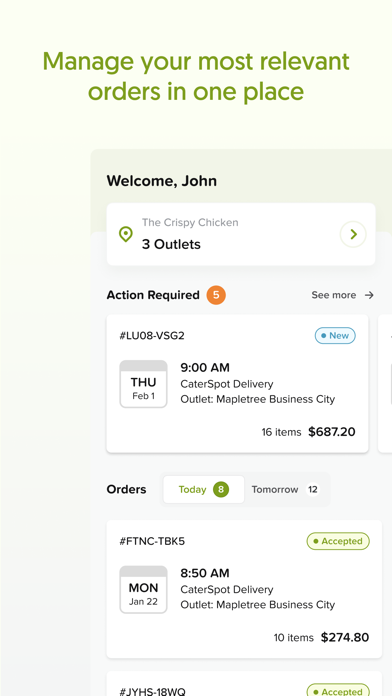Tap the green Today count badge 8
The width and height of the screenshot is (392, 696).
(221, 490)
